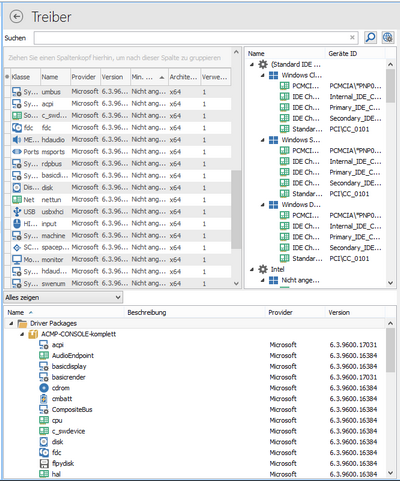This screenshot has height=481, width=400.
Task: Collapse the Driver Packages node
Action: [12, 324]
